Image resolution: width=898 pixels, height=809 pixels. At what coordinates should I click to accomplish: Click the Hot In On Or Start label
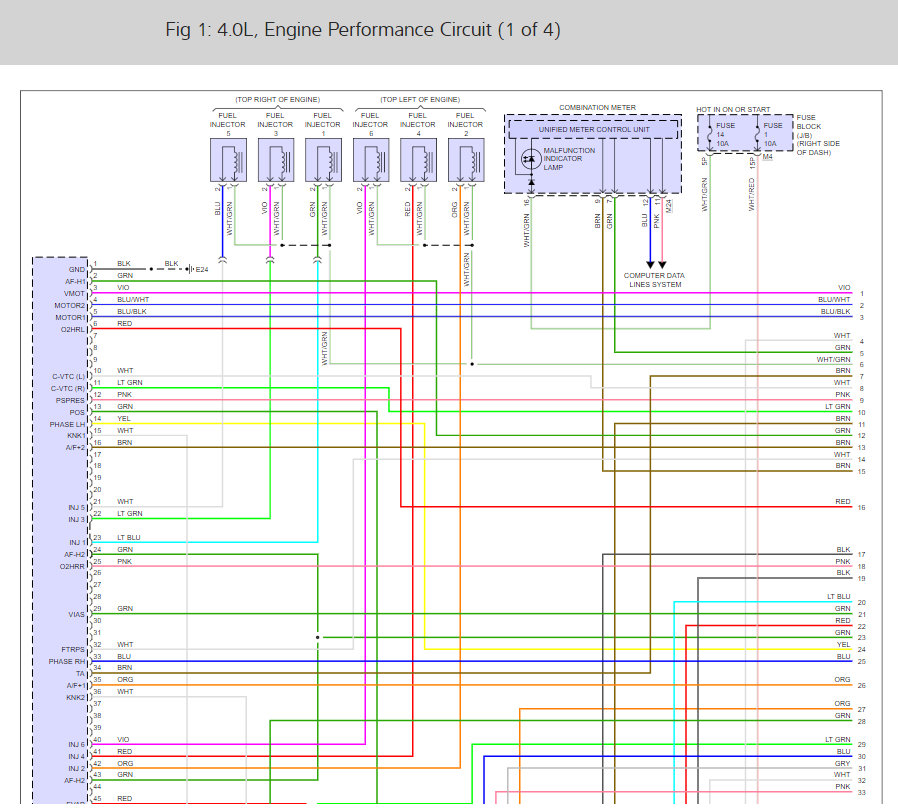(x=733, y=109)
